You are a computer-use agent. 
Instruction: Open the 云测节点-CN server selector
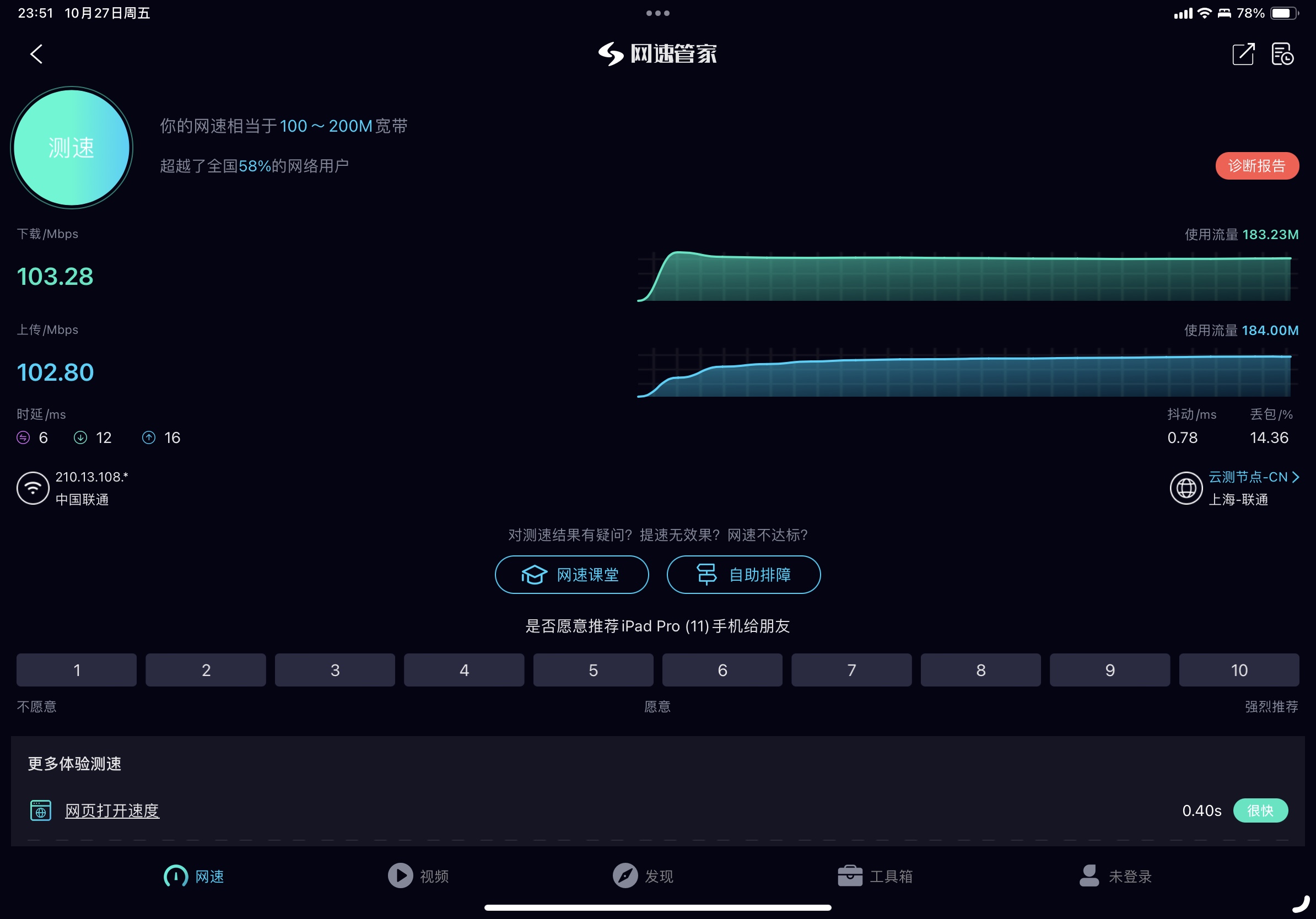[x=1254, y=477]
